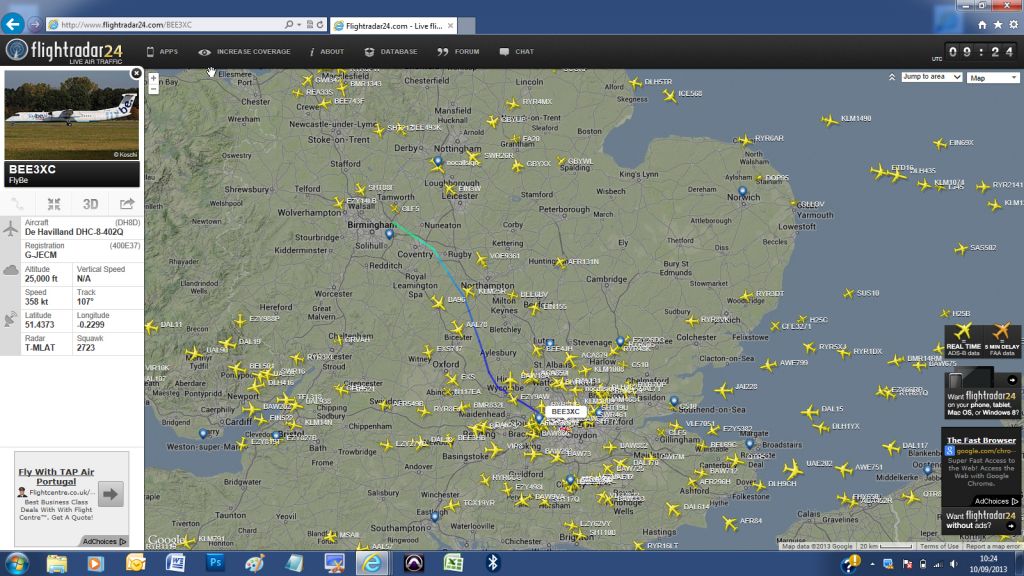Open the Database menu
This screenshot has height=576, width=1024.
pos(391,52)
